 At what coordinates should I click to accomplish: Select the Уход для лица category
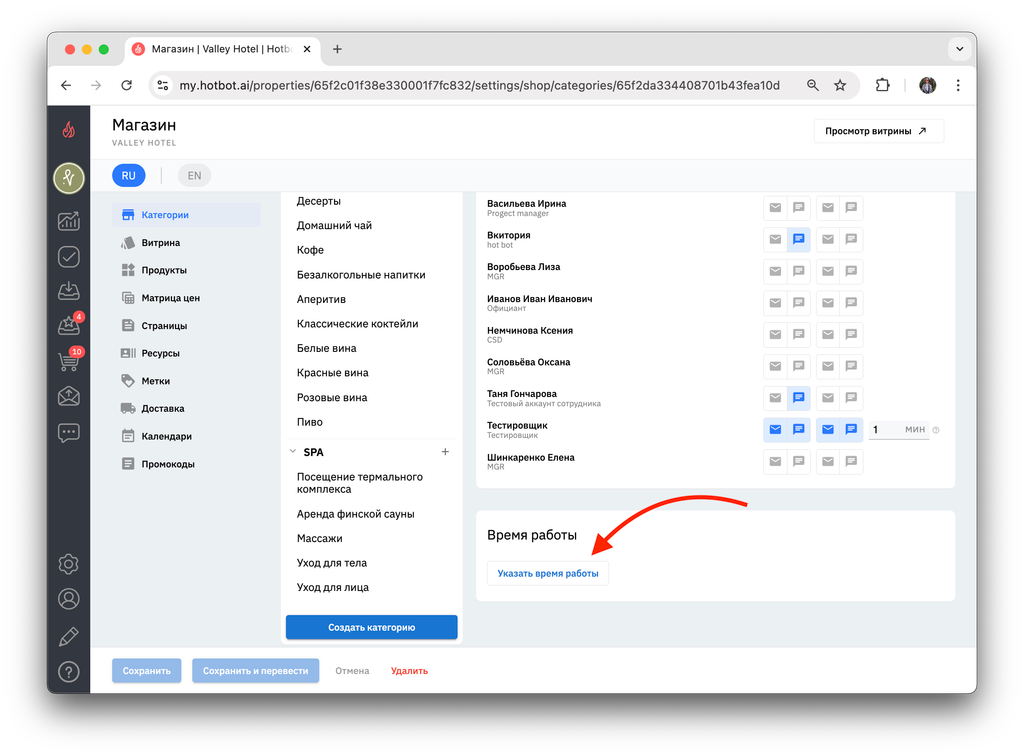[x=332, y=588]
